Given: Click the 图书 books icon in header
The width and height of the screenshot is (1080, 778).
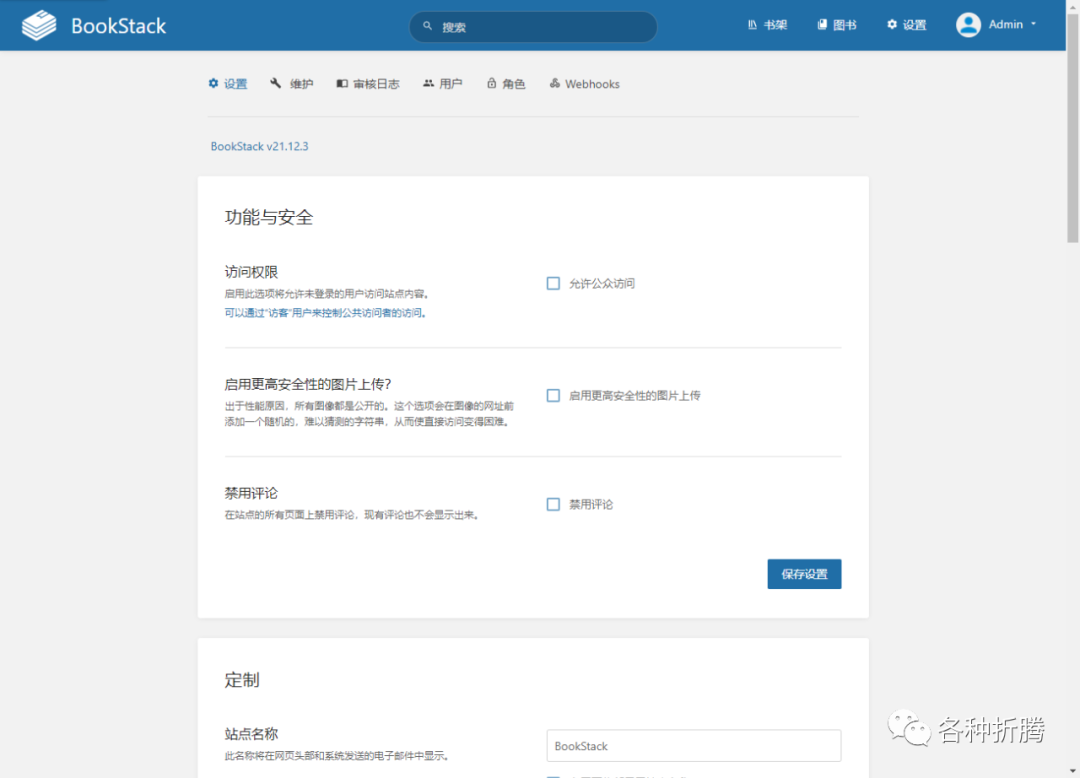Looking at the screenshot, I should click(822, 25).
